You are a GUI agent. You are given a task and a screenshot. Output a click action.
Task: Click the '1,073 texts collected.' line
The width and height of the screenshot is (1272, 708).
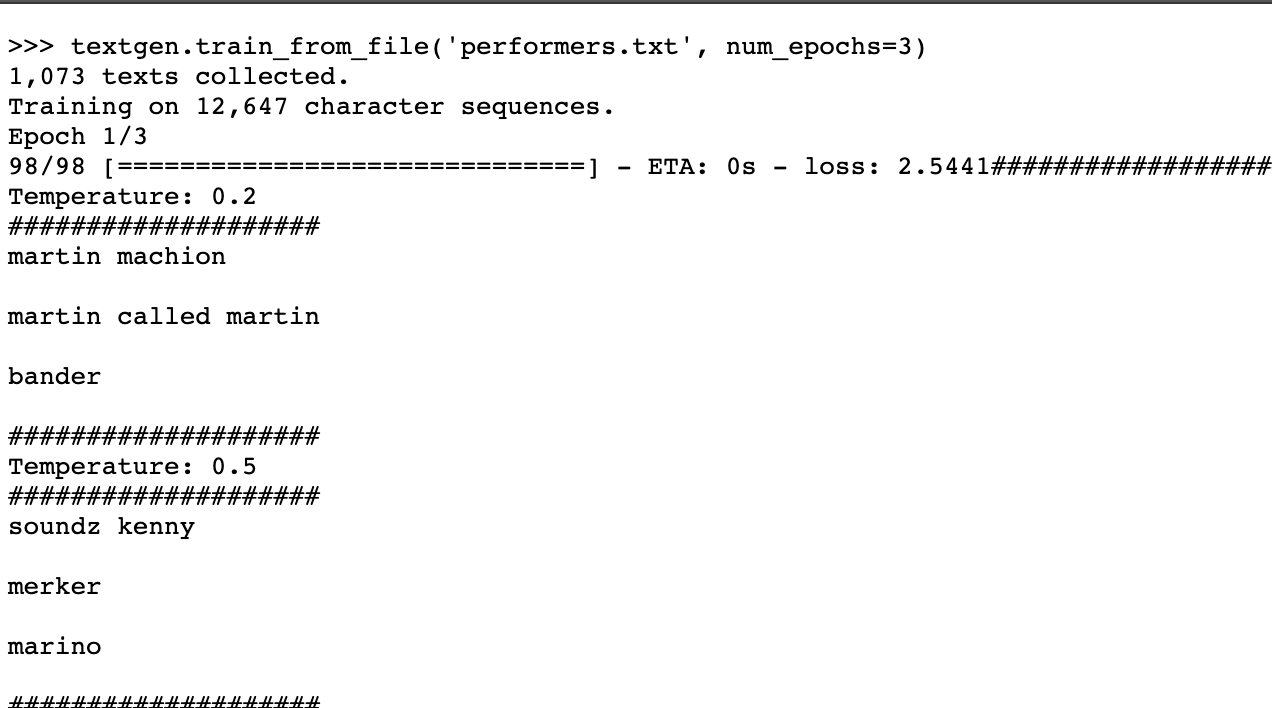pos(179,77)
